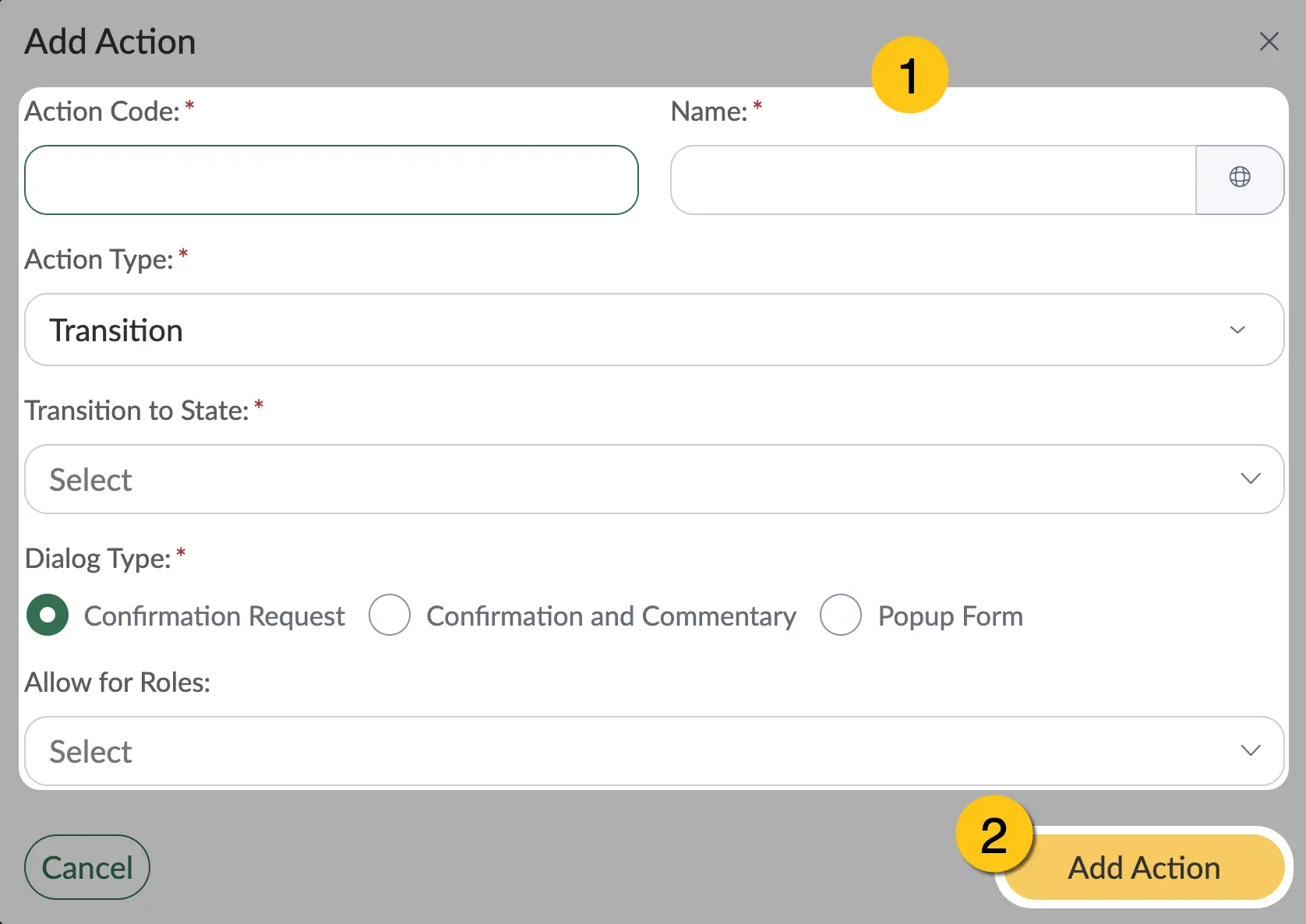Image resolution: width=1306 pixels, height=924 pixels.
Task: Click the yellow number 1 annotation marker
Action: pyautogui.click(x=909, y=75)
